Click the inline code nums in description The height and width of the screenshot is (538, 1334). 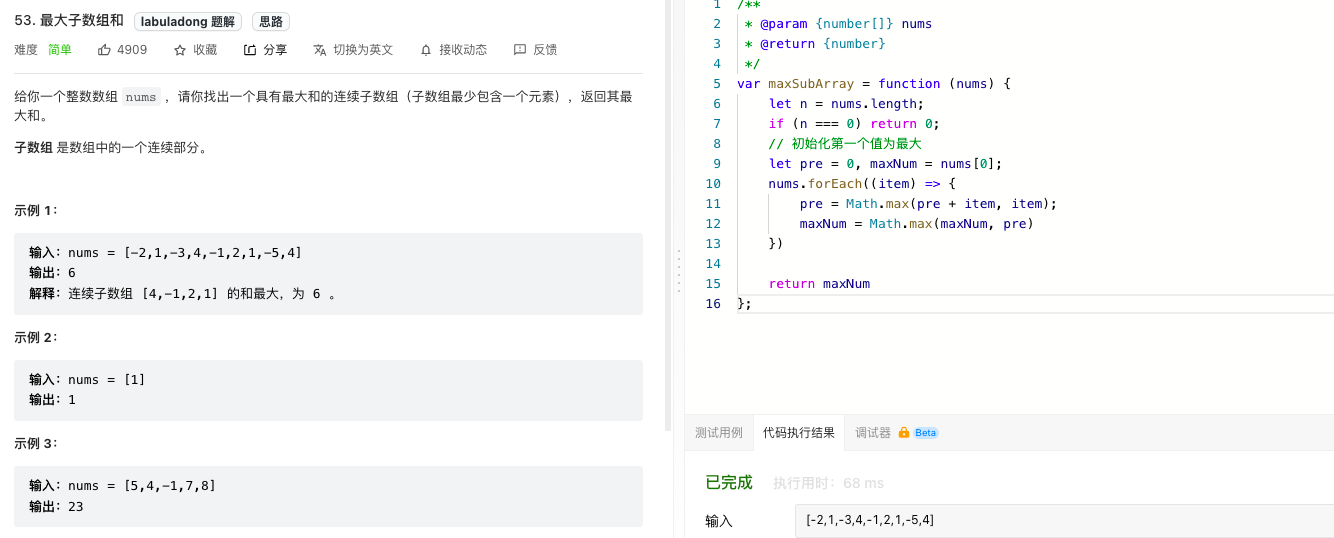point(141,97)
